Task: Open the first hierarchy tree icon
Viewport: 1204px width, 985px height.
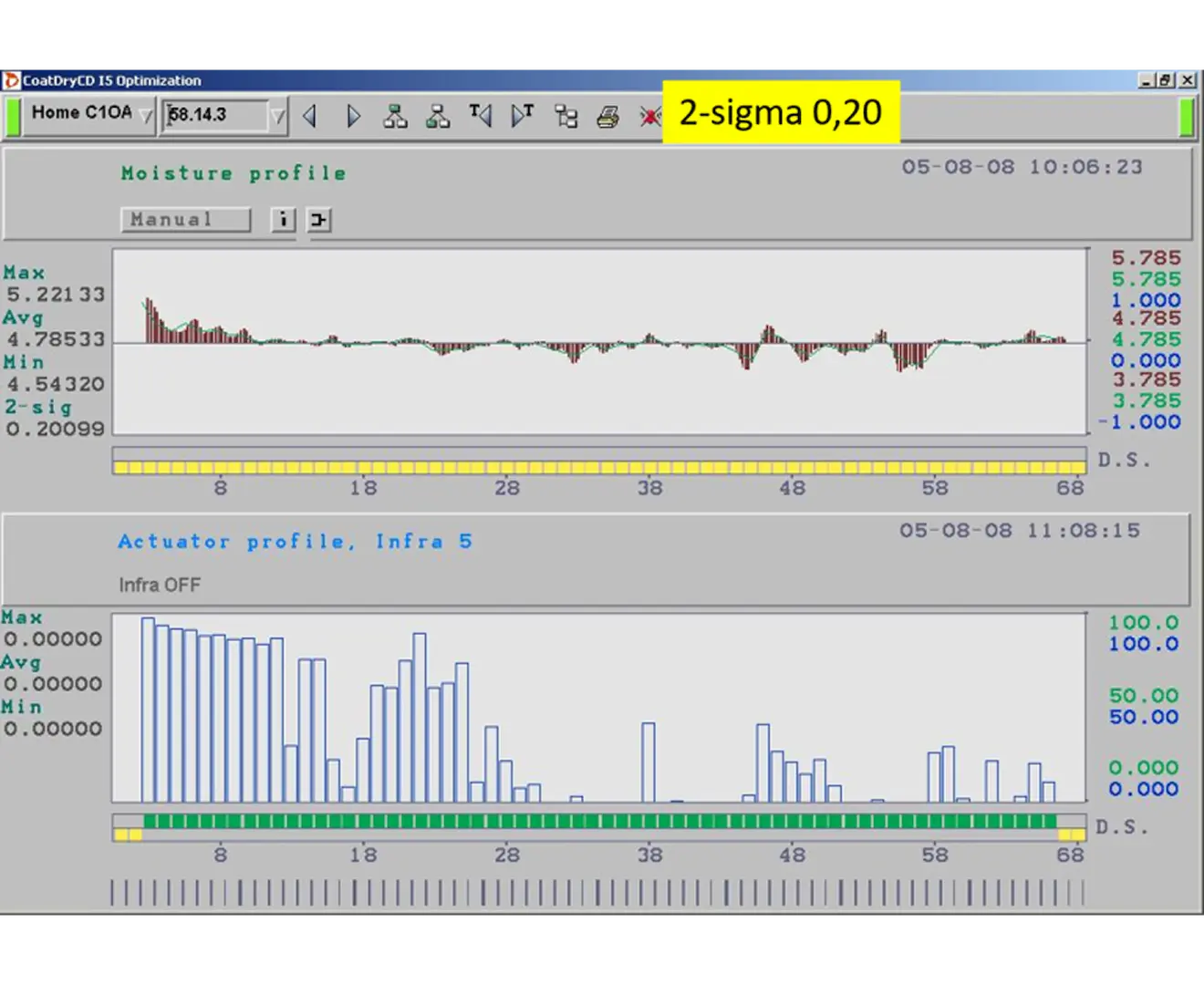Action: tap(395, 117)
